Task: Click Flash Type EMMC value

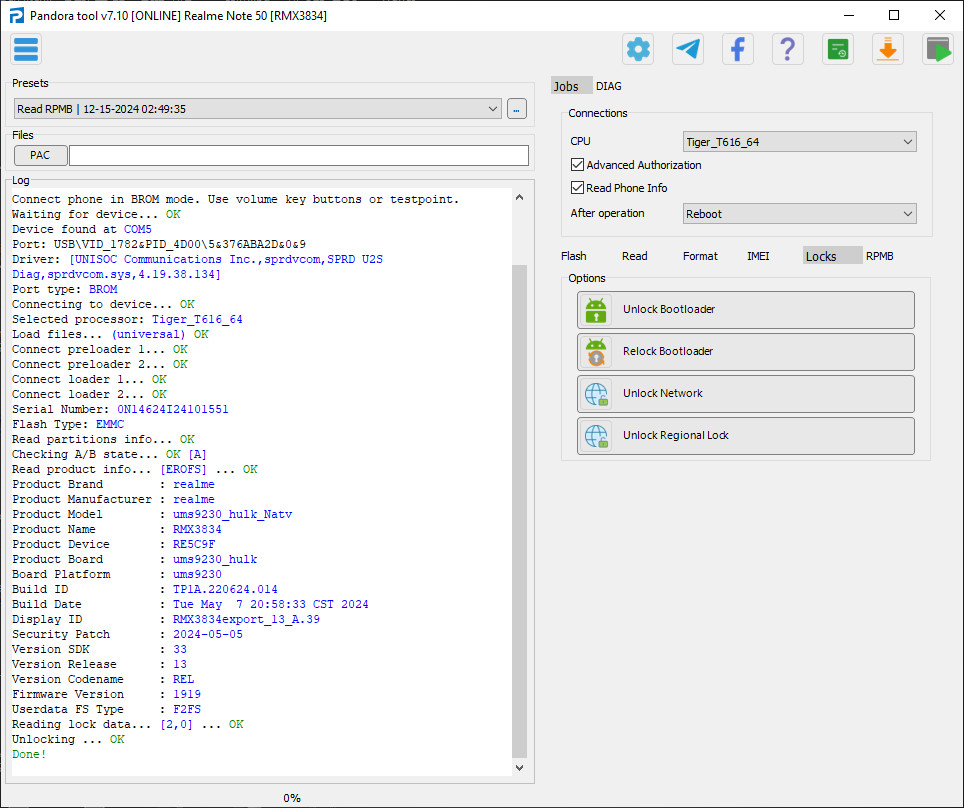Action: pos(110,424)
